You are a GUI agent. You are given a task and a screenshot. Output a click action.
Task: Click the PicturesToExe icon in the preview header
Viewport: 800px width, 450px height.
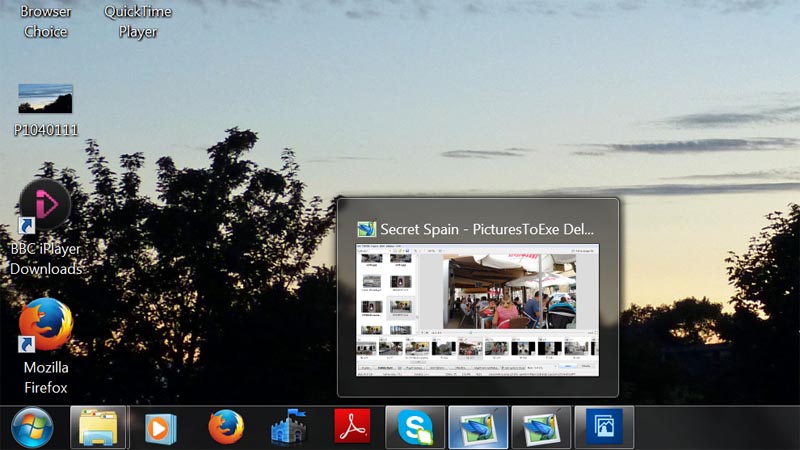[367, 229]
